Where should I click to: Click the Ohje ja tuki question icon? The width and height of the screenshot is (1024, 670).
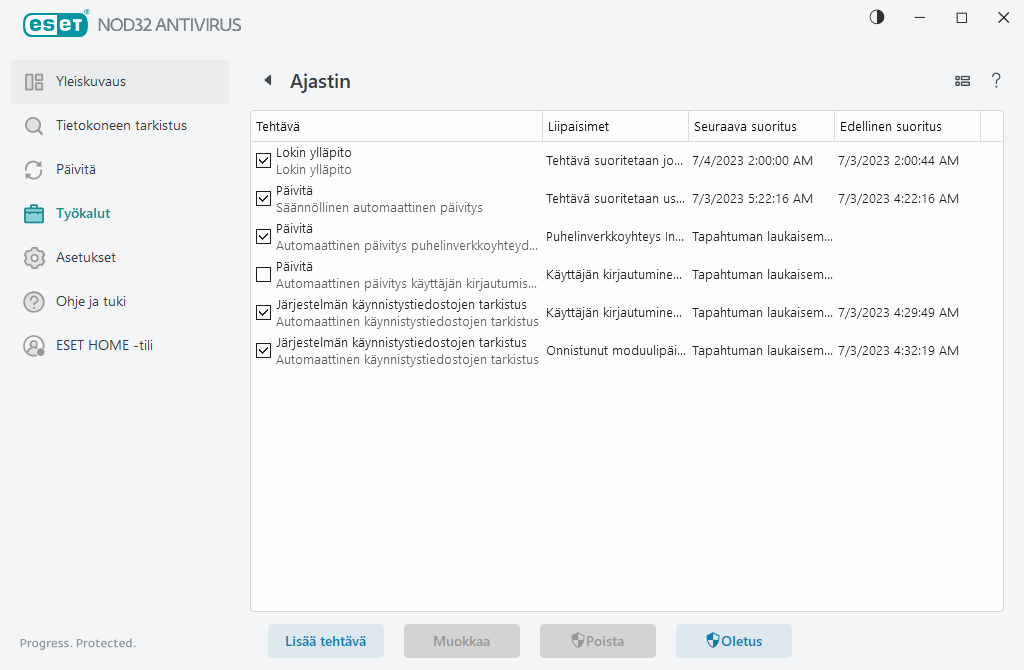point(34,302)
